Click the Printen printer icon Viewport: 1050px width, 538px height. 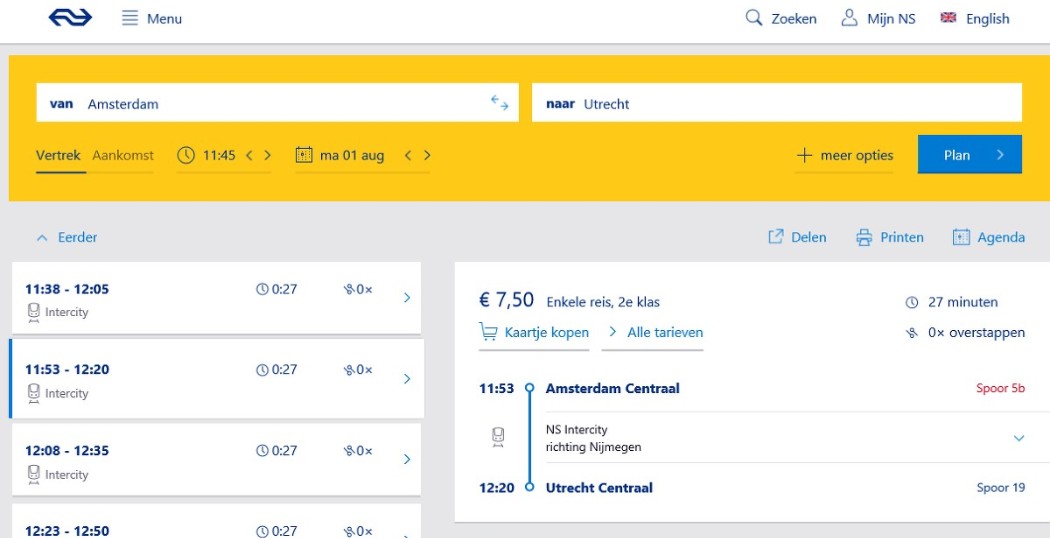pos(864,237)
